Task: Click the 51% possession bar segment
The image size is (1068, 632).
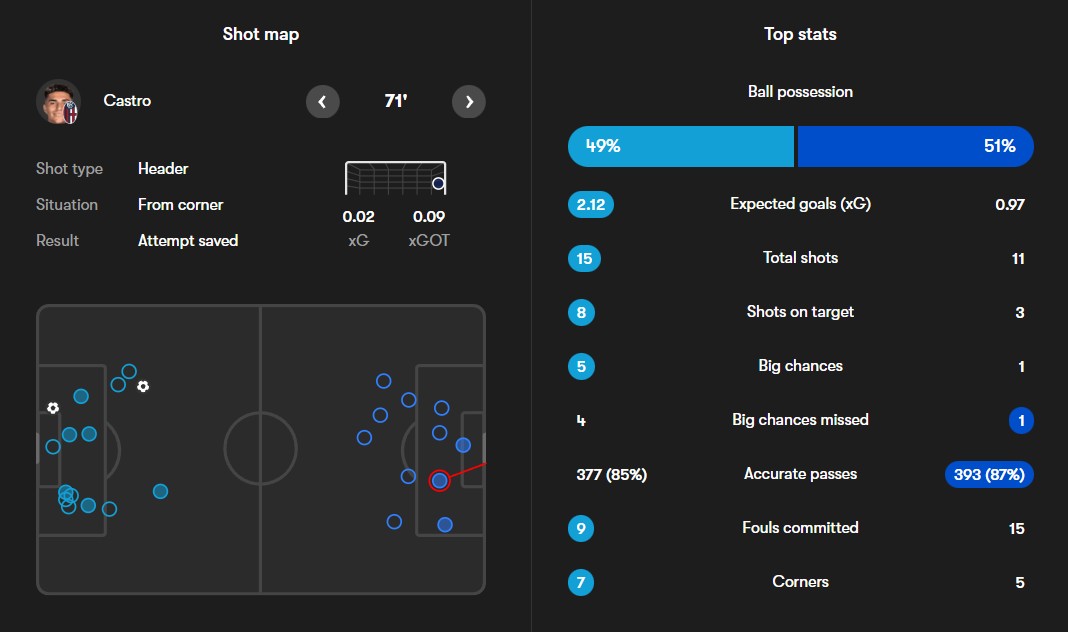Action: [915, 146]
